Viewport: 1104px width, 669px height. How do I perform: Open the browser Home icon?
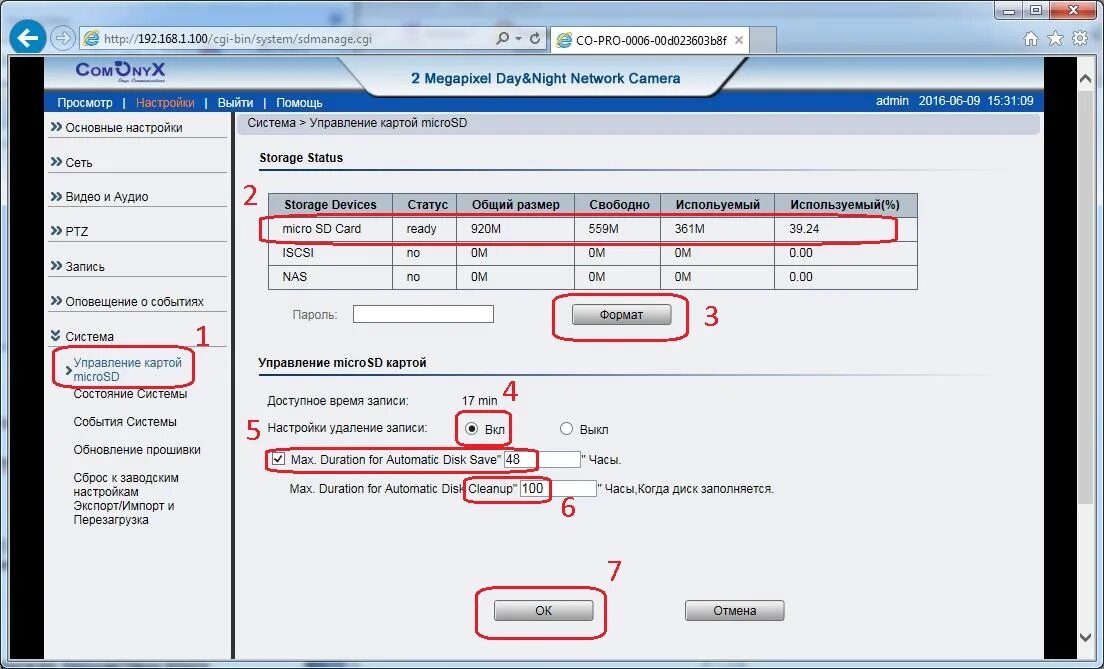pyautogui.click(x=1031, y=39)
